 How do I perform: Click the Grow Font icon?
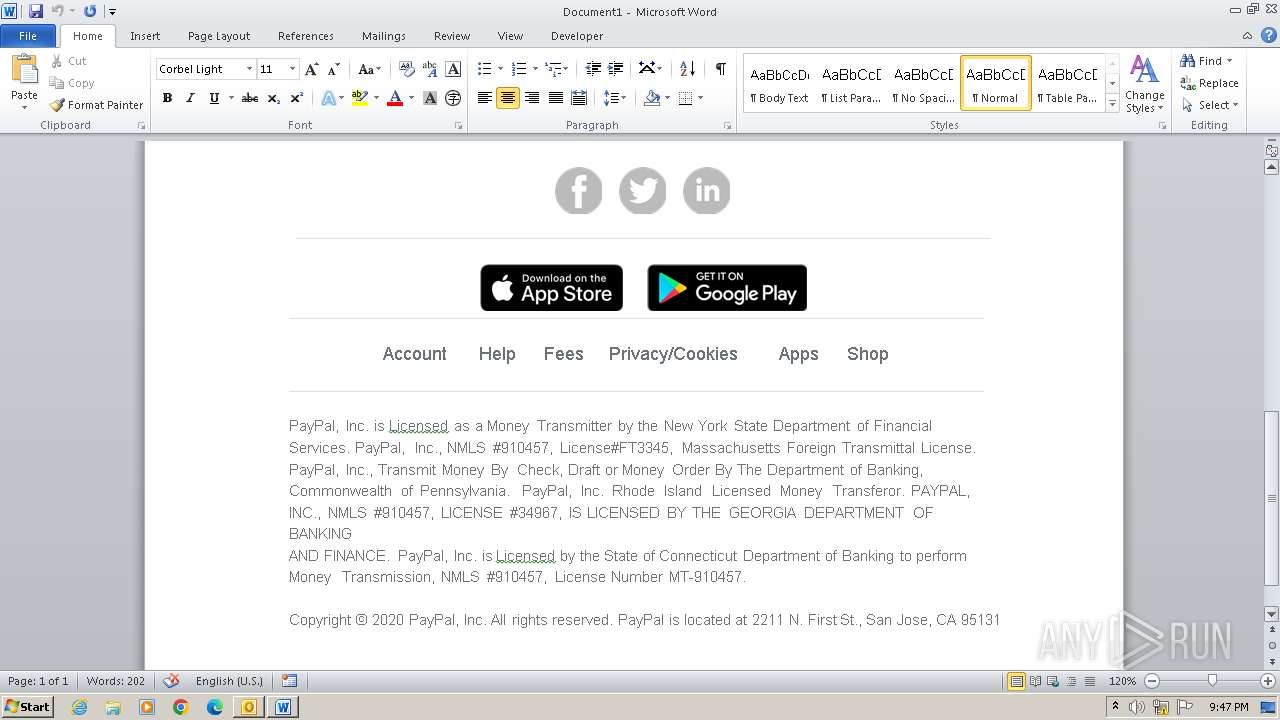(x=312, y=69)
